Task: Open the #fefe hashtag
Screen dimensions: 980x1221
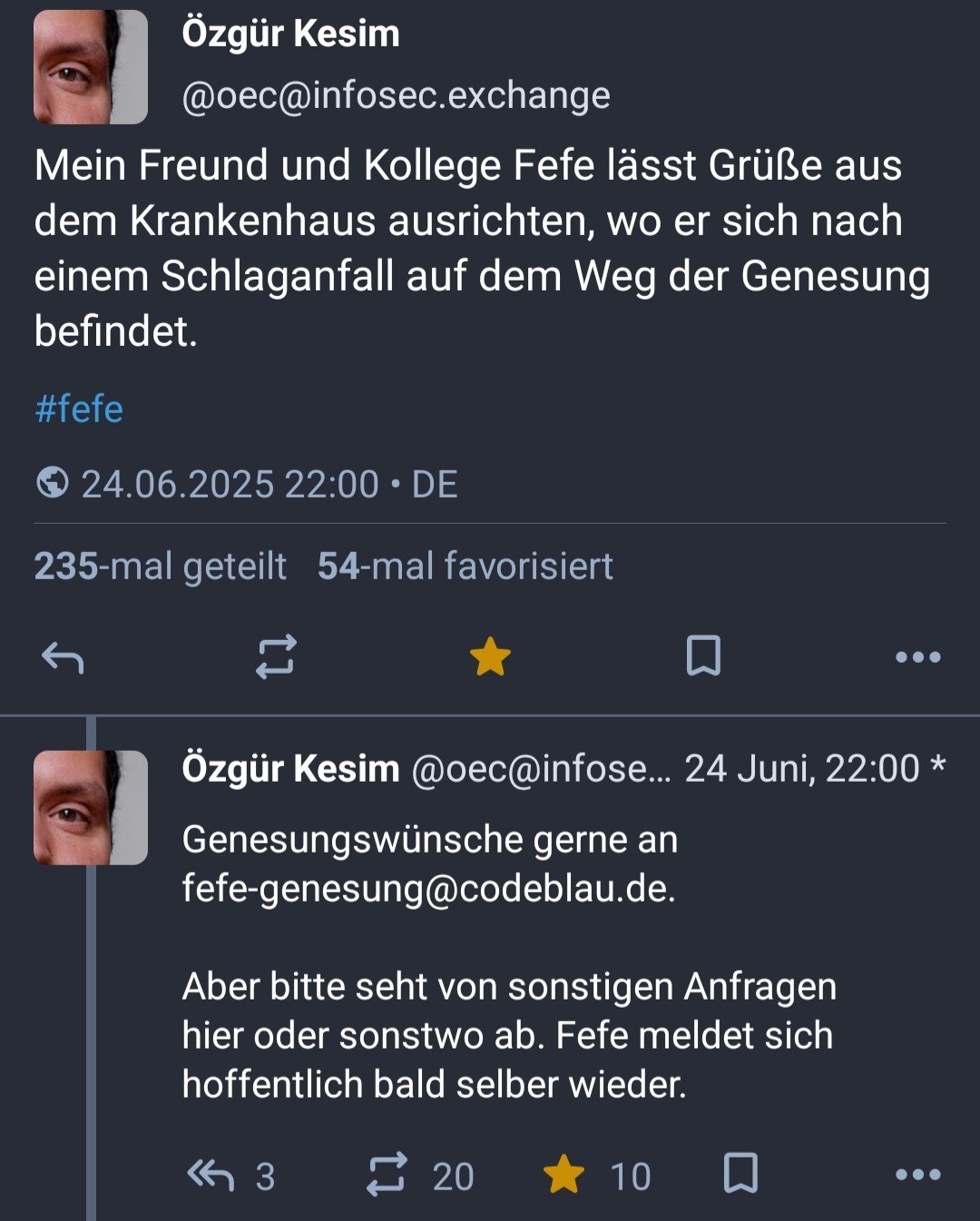Action: 79,409
